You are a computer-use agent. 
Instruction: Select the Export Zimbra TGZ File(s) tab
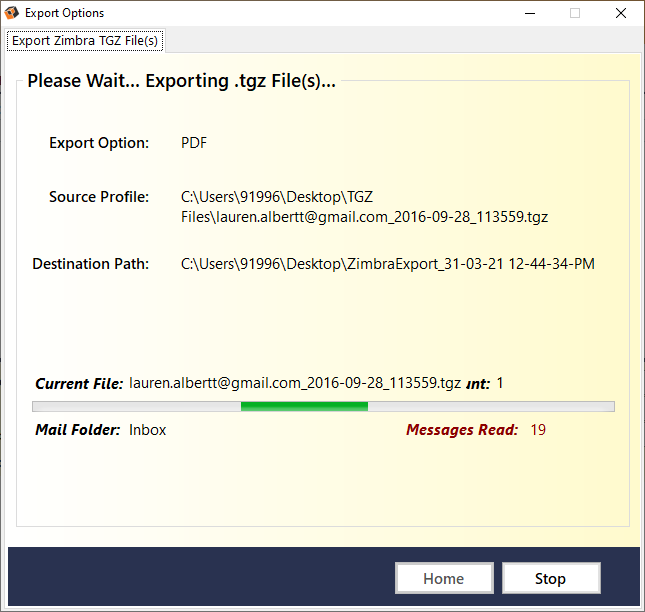pyautogui.click(x=85, y=41)
